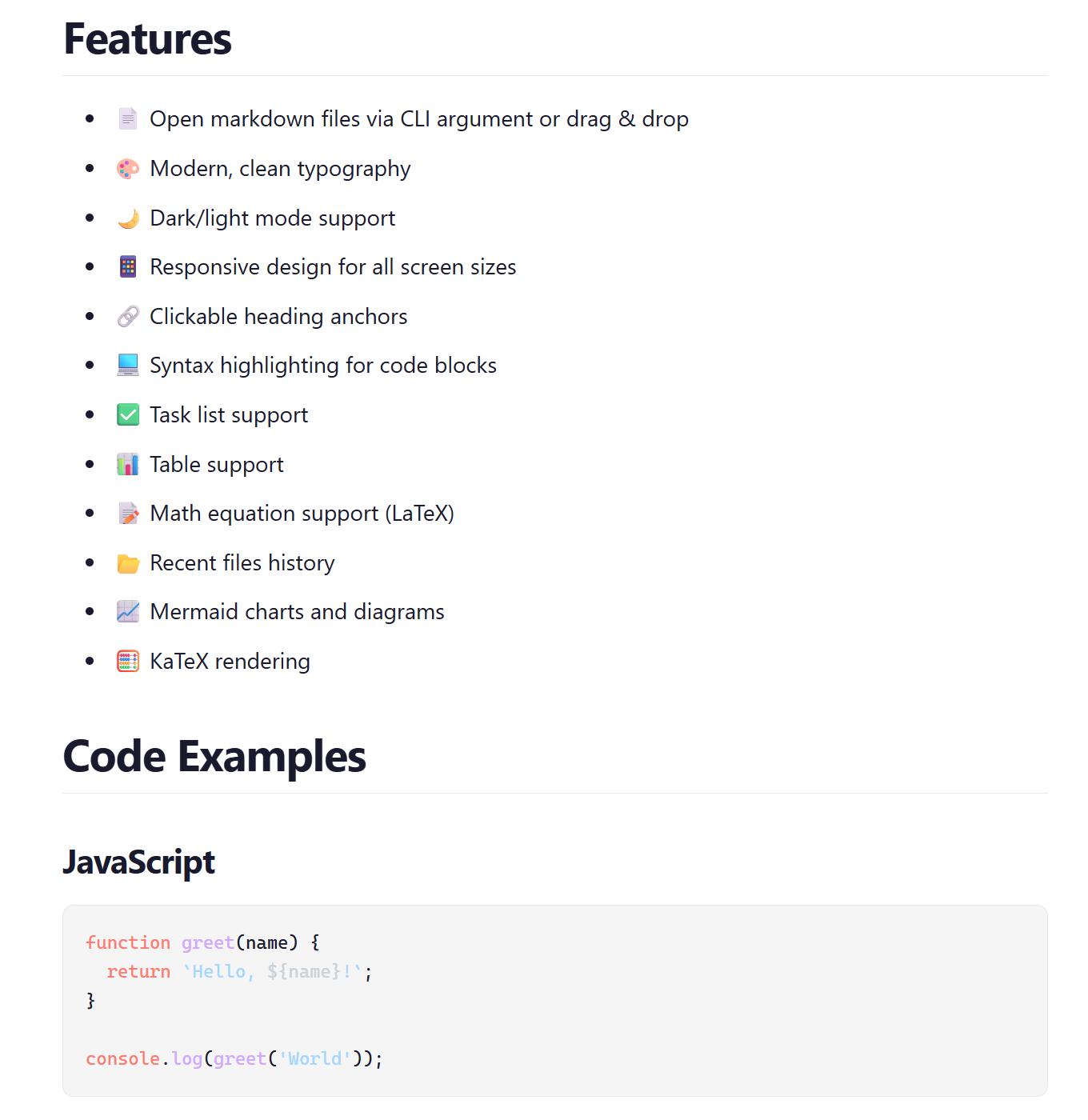Viewport: 1088px width, 1120px height.
Task: Click the memo with pencil emoji icon
Action: point(128,514)
